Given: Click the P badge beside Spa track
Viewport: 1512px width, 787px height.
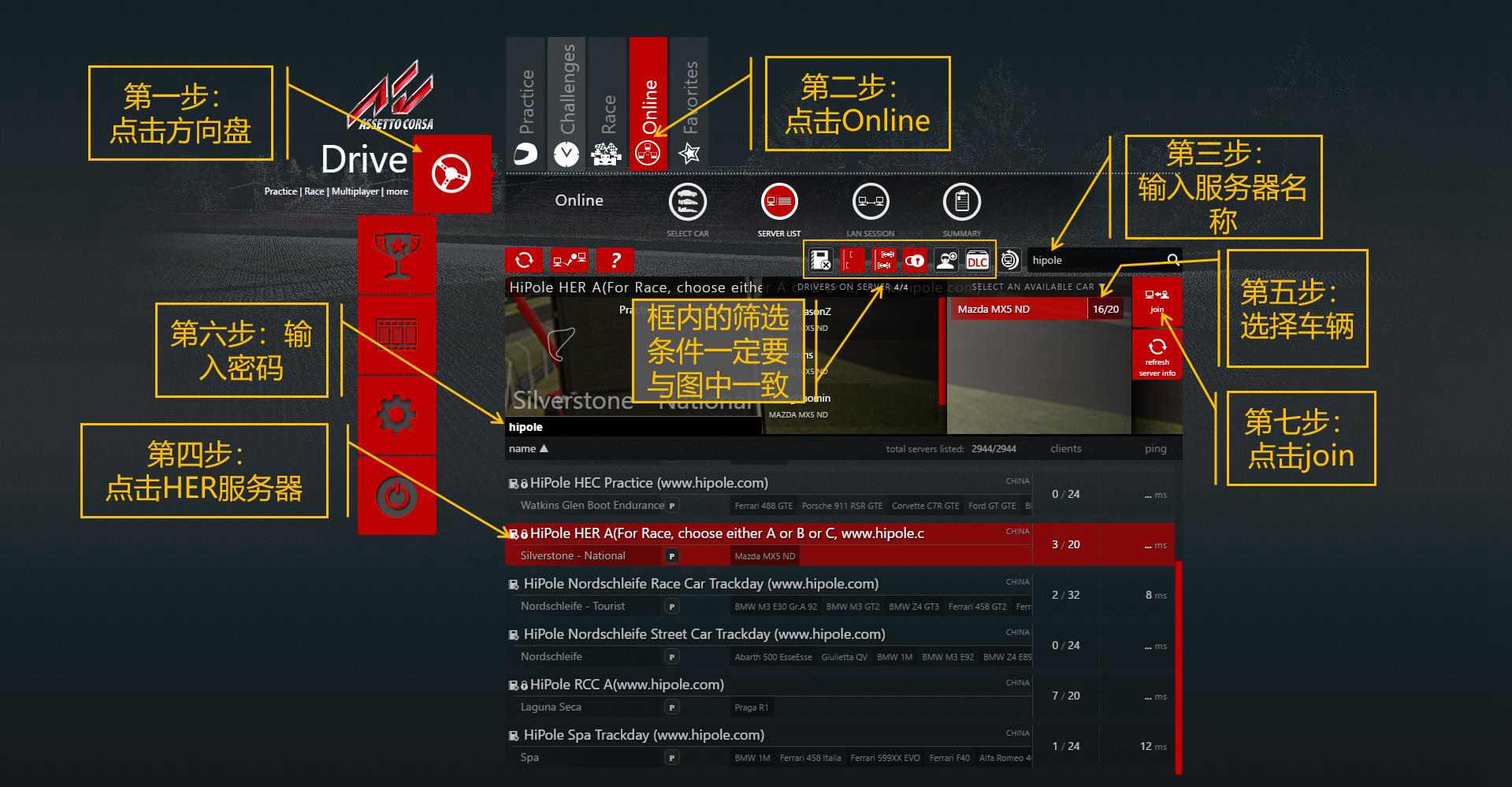Looking at the screenshot, I should 672,758.
